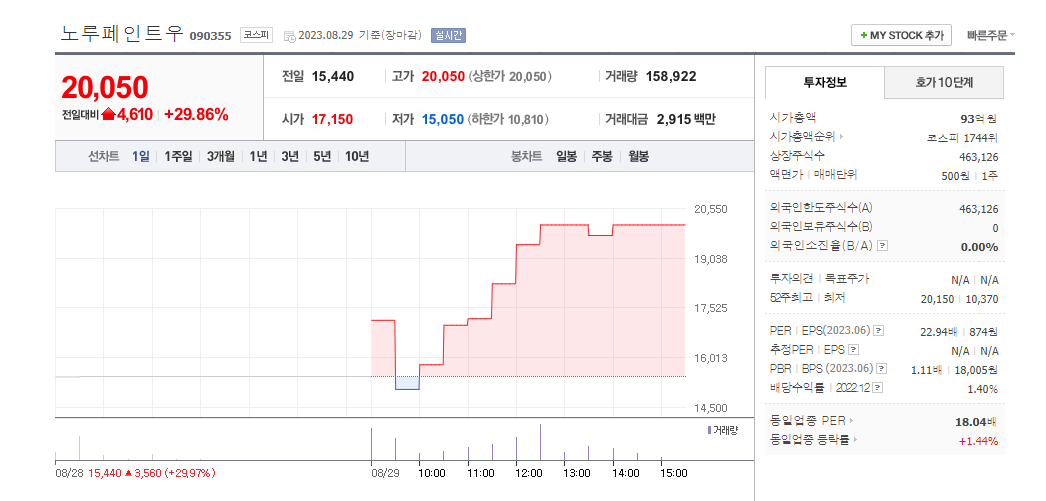This screenshot has width=1046, height=501.
Task: Show 주봉 candlestick chart
Action: [602, 157]
